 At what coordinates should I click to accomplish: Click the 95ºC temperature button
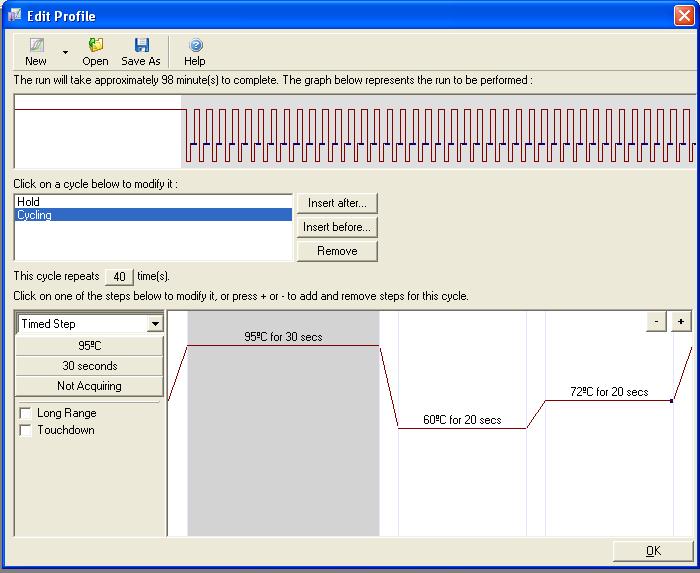89,346
